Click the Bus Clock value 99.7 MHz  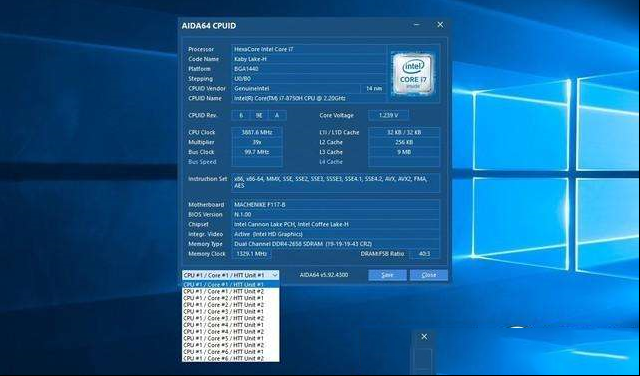[257, 152]
